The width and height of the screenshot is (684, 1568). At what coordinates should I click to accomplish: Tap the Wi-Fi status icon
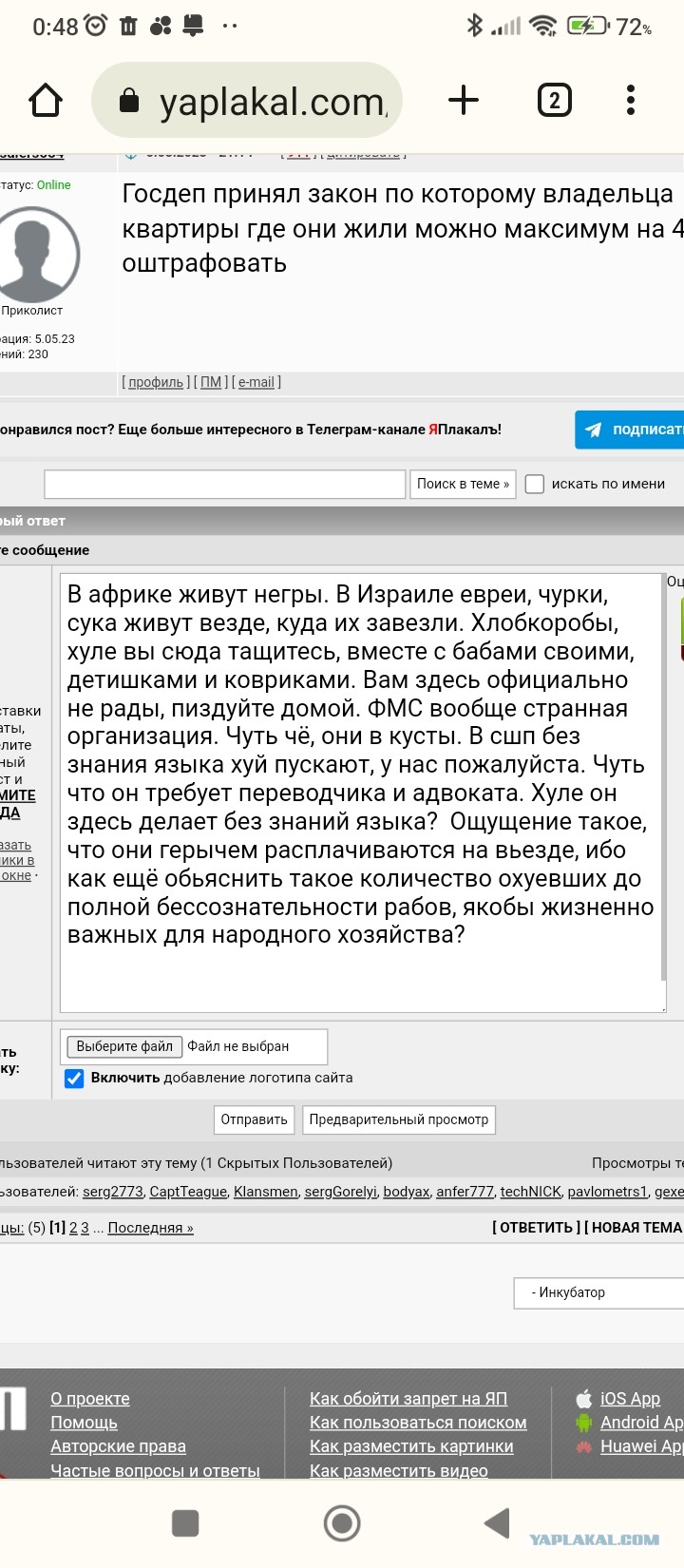(x=543, y=26)
